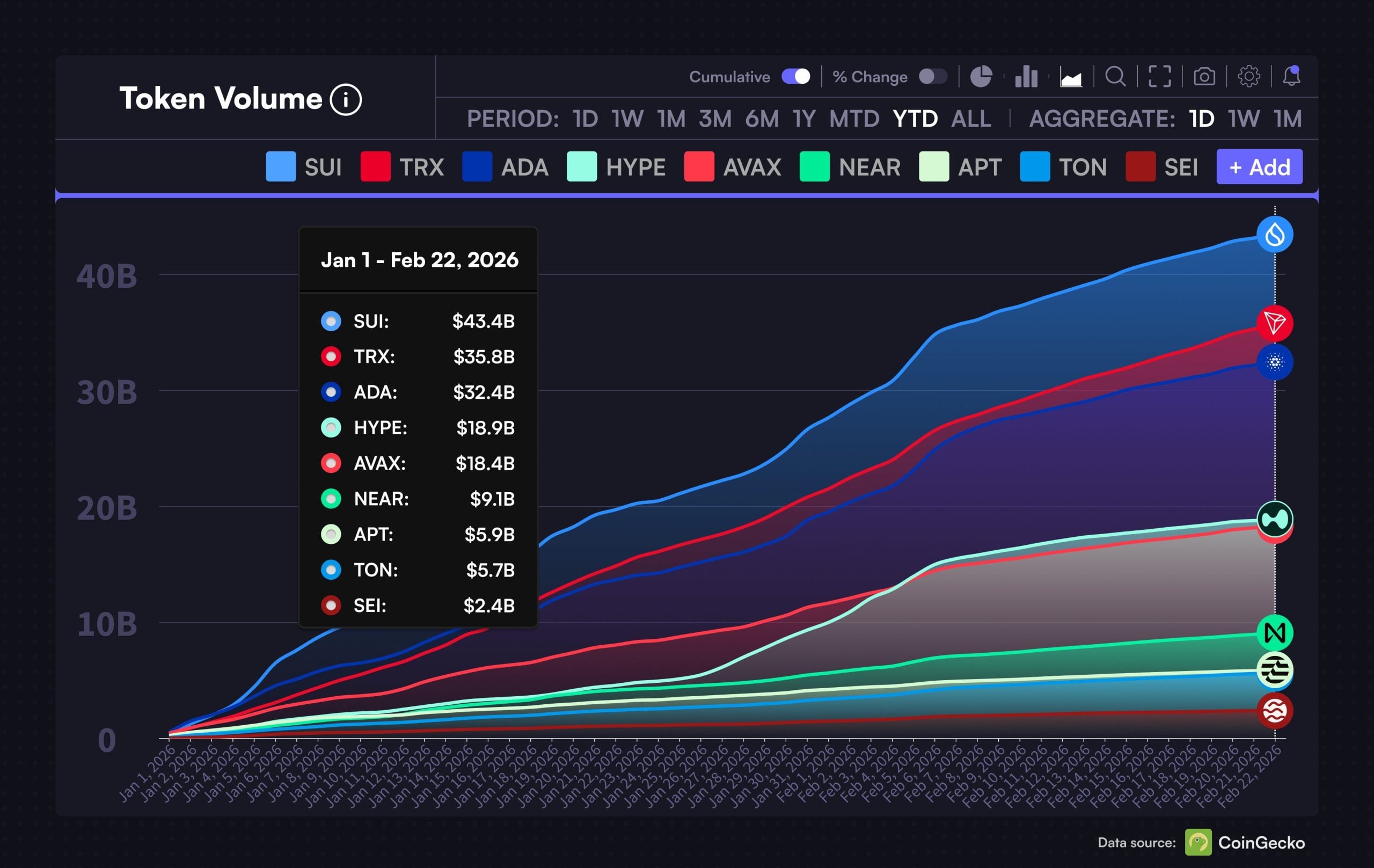The width and height of the screenshot is (1374, 868).
Task: Switch to bar chart view
Action: [x=1026, y=76]
